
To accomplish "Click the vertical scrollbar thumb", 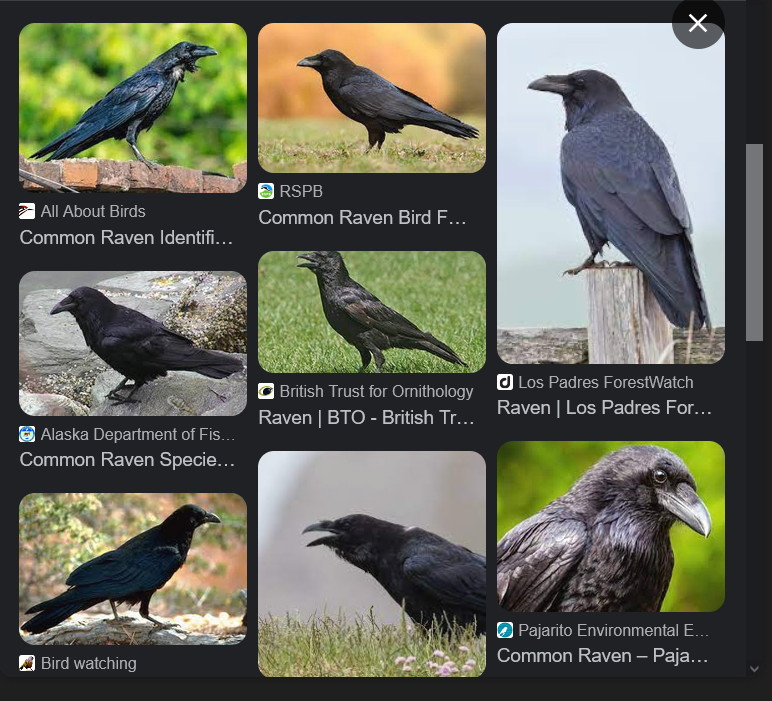I will coord(754,242).
